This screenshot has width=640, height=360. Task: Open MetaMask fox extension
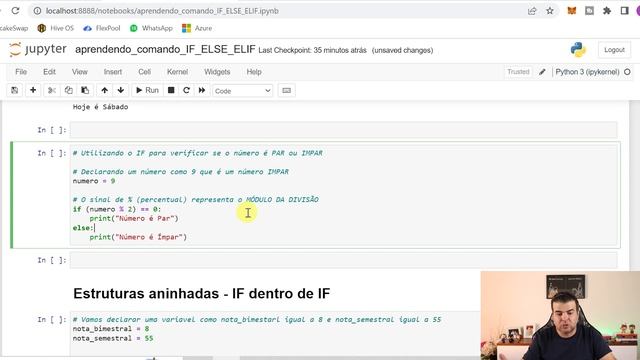[x=572, y=11]
